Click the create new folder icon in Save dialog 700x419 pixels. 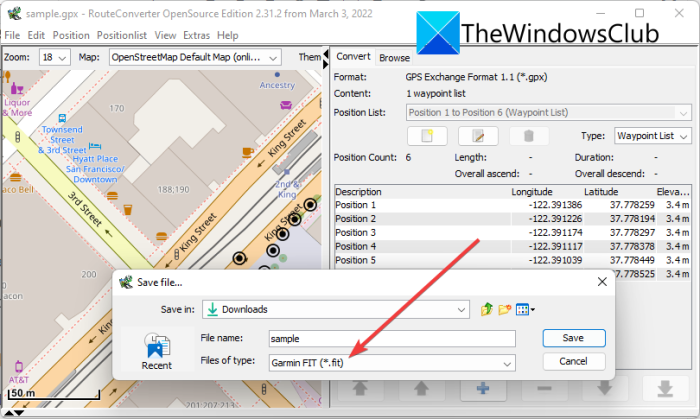pyautogui.click(x=504, y=309)
